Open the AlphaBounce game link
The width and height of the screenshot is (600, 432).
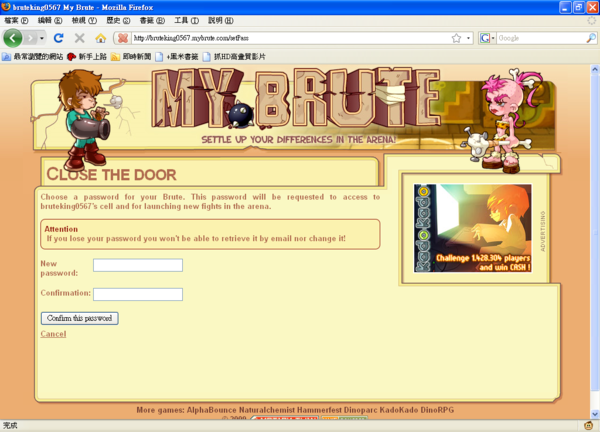[212, 410]
